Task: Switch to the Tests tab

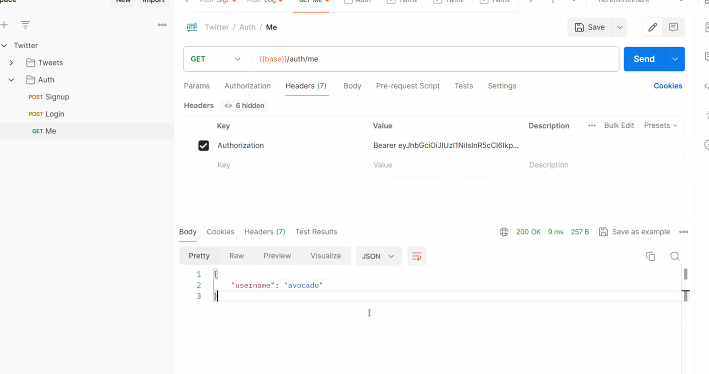Action: coord(464,86)
